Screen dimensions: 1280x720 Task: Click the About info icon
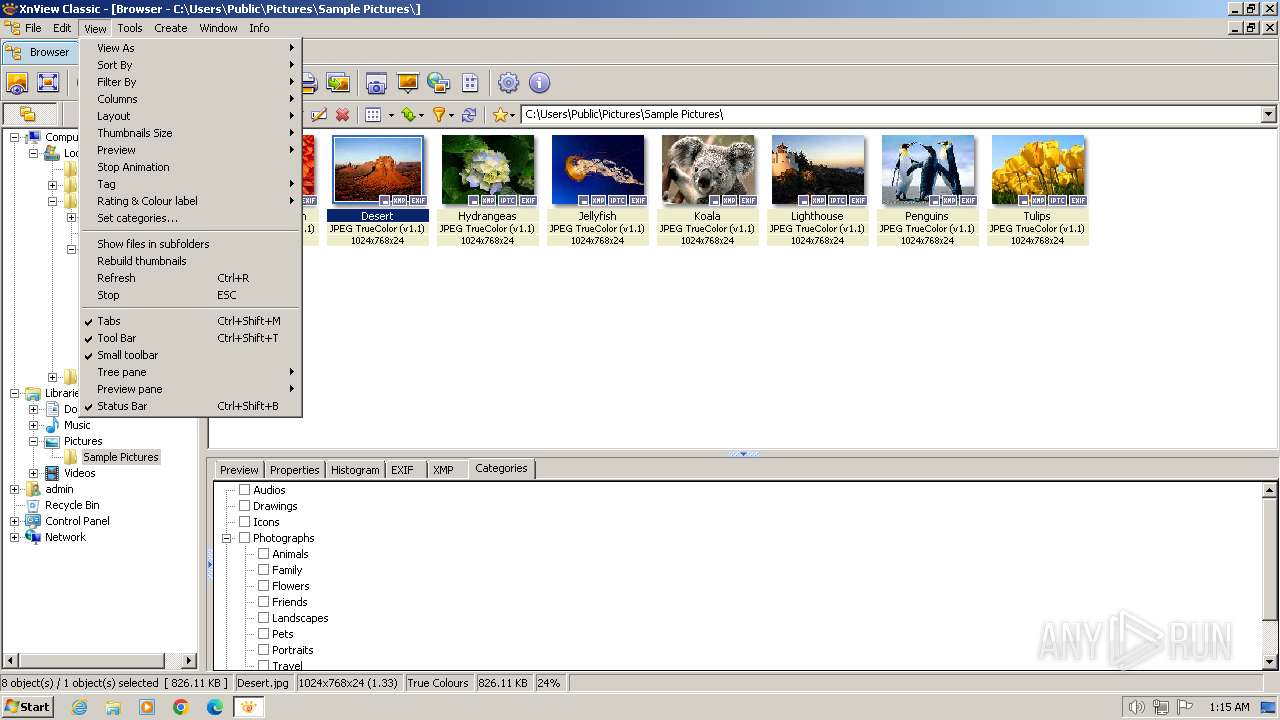[x=539, y=83]
